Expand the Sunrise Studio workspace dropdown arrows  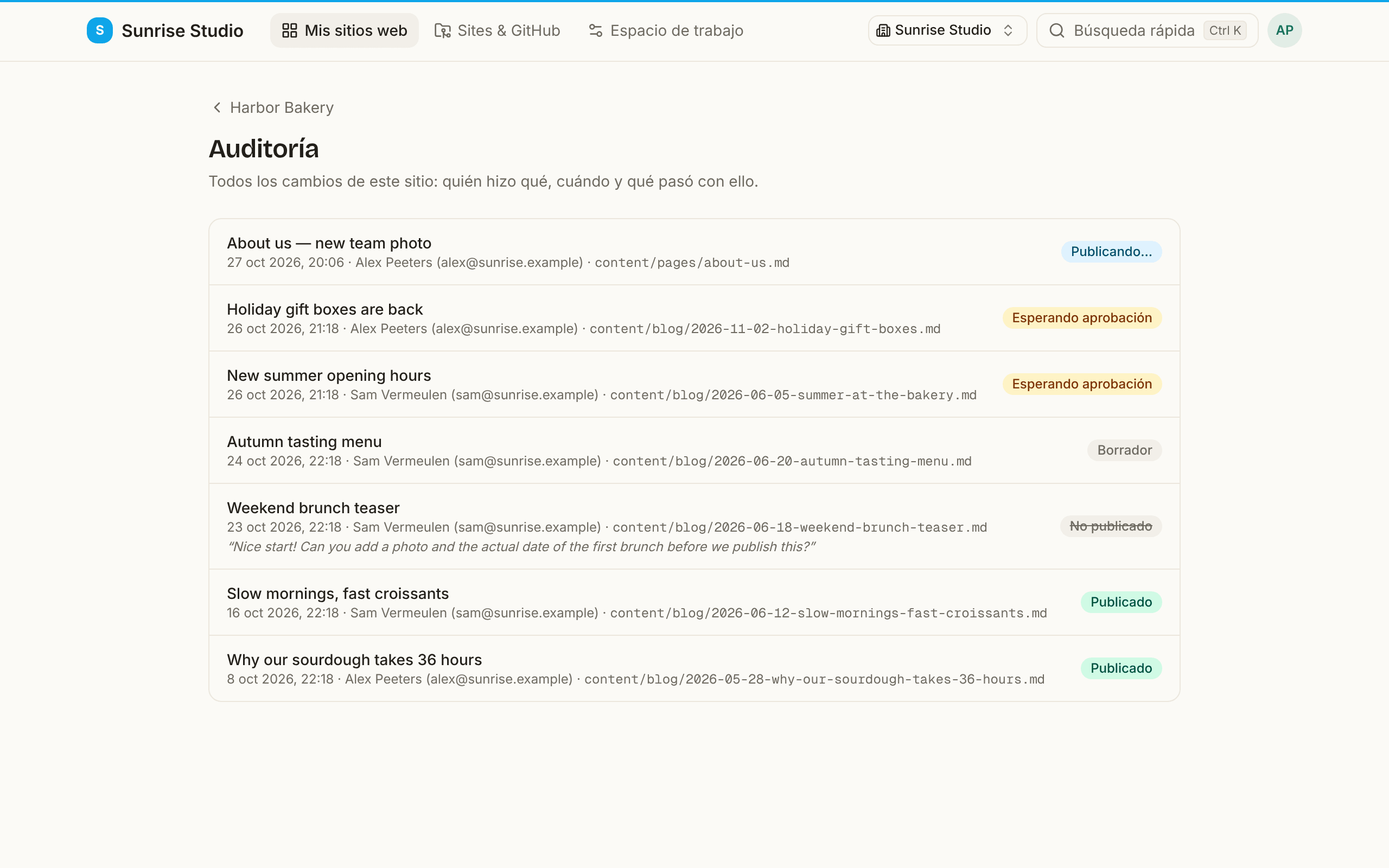click(1008, 30)
